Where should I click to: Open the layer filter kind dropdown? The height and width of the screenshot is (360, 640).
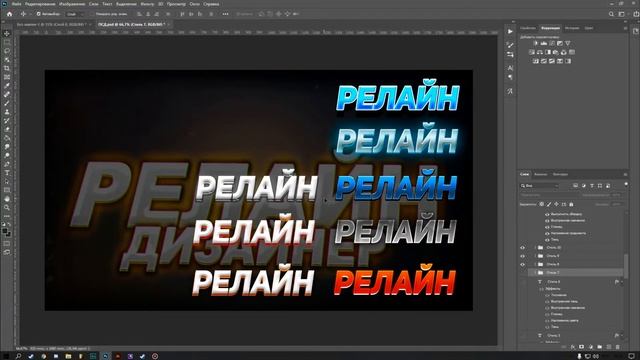point(540,186)
